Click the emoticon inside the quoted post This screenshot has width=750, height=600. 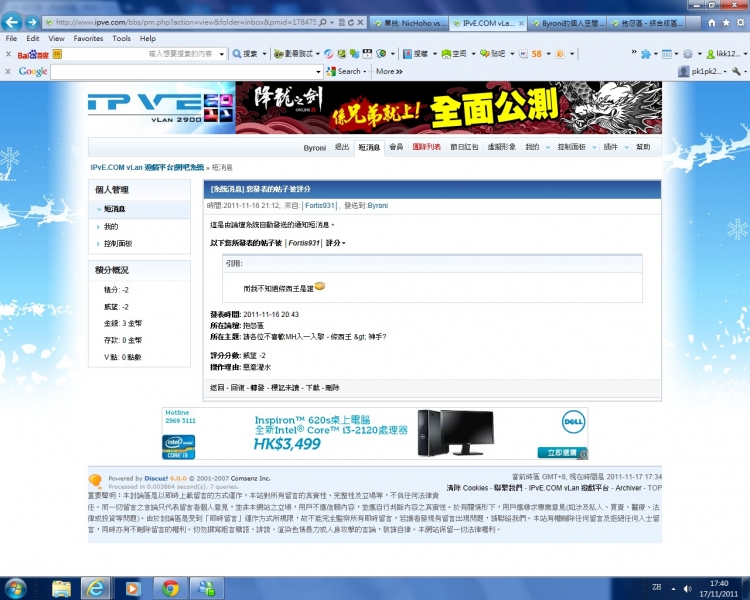click(320, 286)
